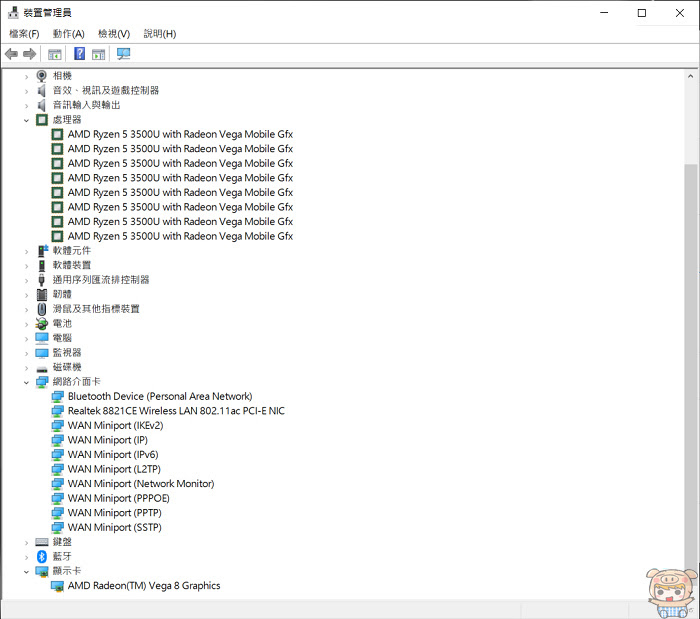This screenshot has width=700, height=619.
Task: Click the Back arrow toolbar icon
Action: (11, 54)
